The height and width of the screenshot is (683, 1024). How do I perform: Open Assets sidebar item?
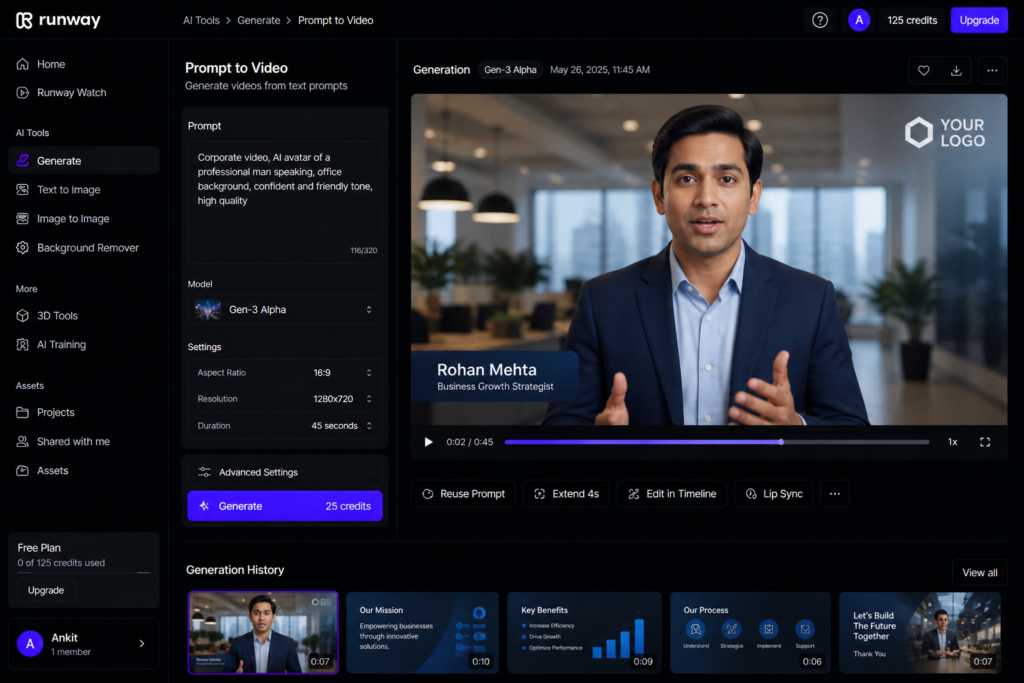coord(84,471)
